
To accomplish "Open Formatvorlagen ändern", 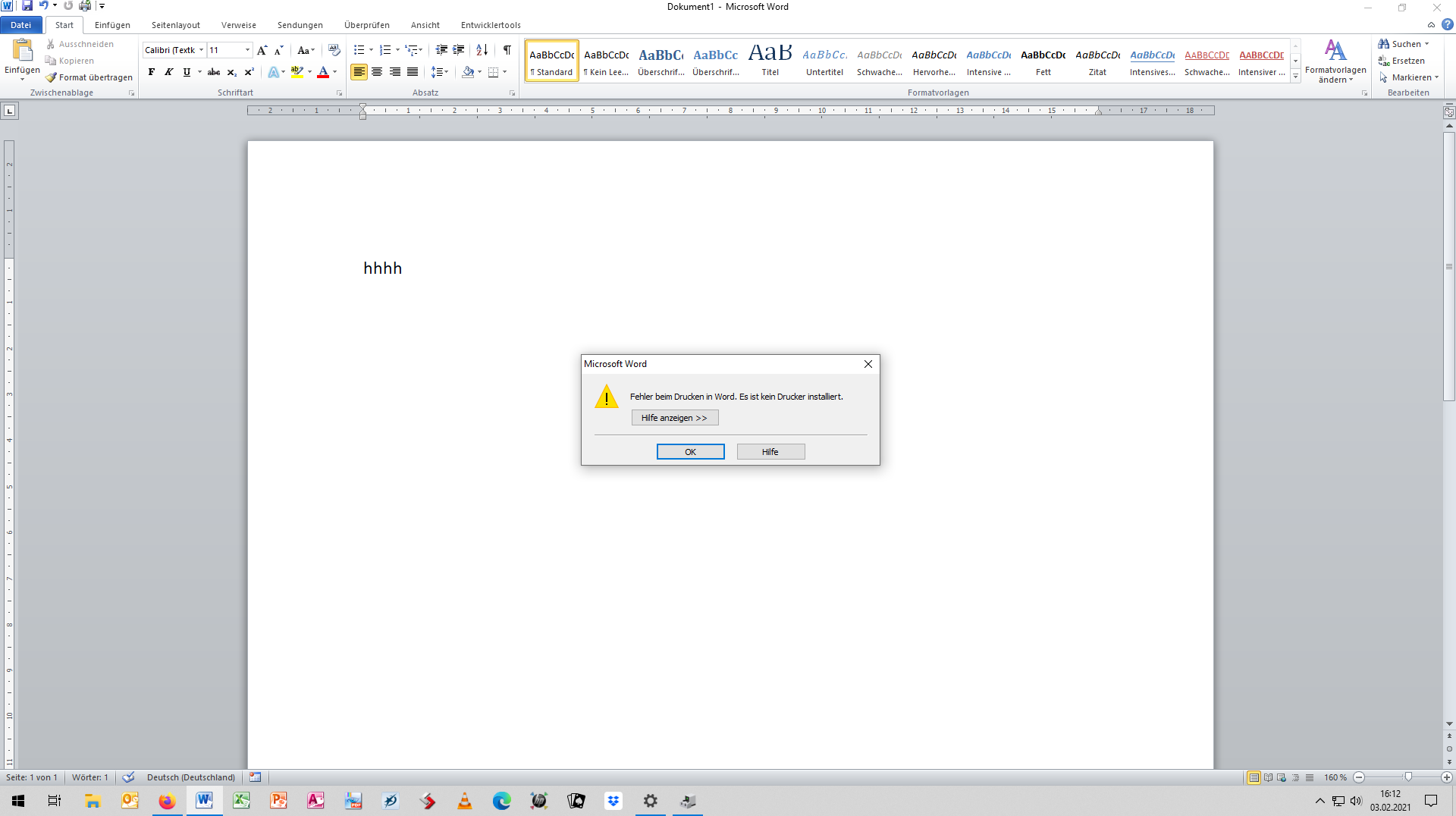I will 1335,61.
